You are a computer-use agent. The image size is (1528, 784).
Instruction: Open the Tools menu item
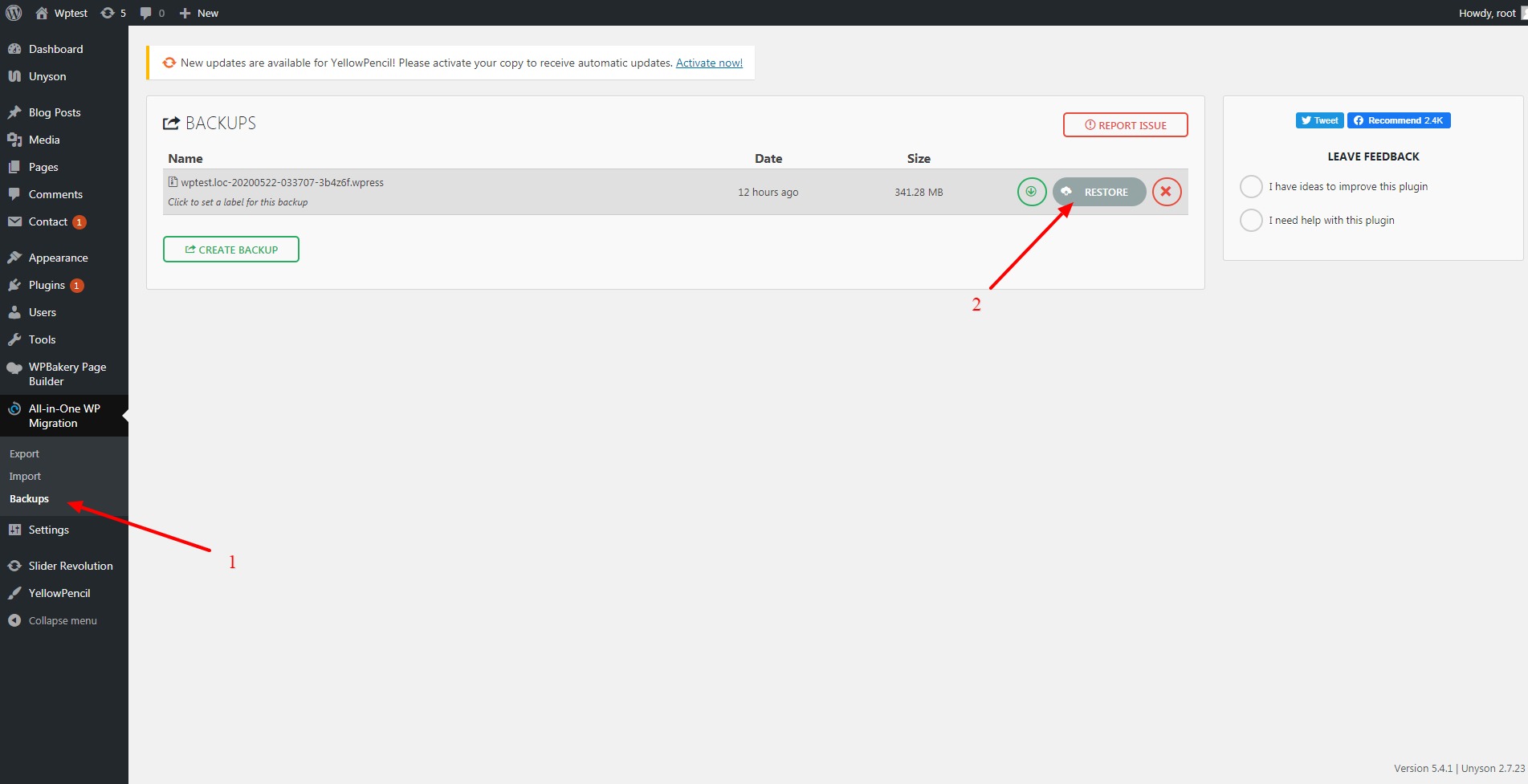click(x=64, y=339)
